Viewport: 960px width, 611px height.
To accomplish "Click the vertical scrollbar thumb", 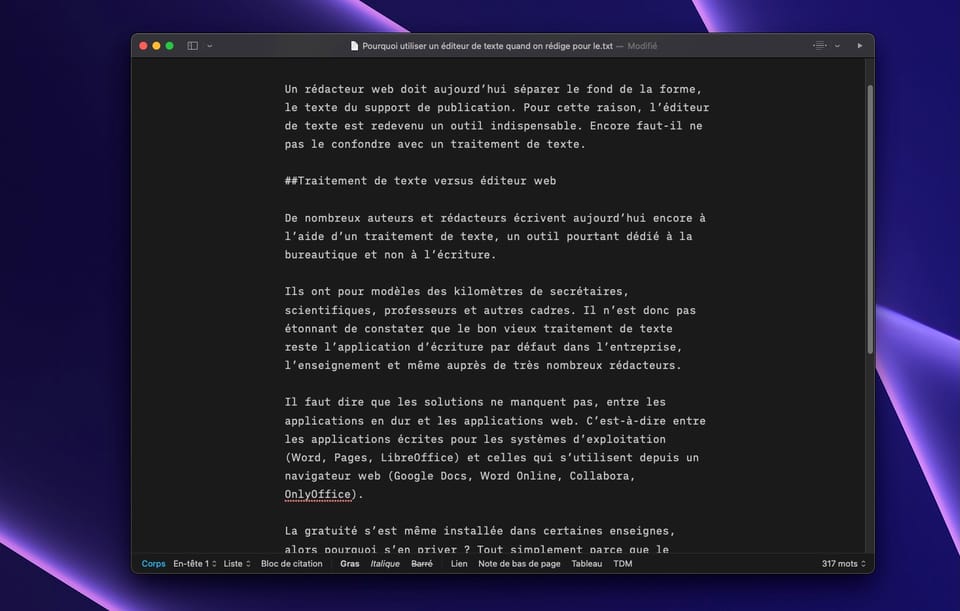I will [x=869, y=220].
